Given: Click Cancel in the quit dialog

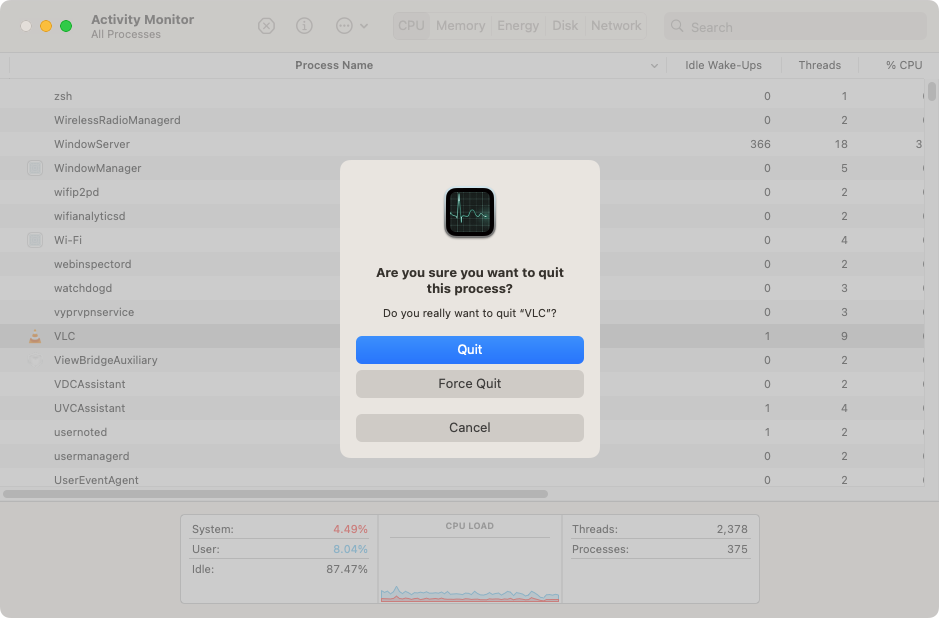Looking at the screenshot, I should coord(470,428).
